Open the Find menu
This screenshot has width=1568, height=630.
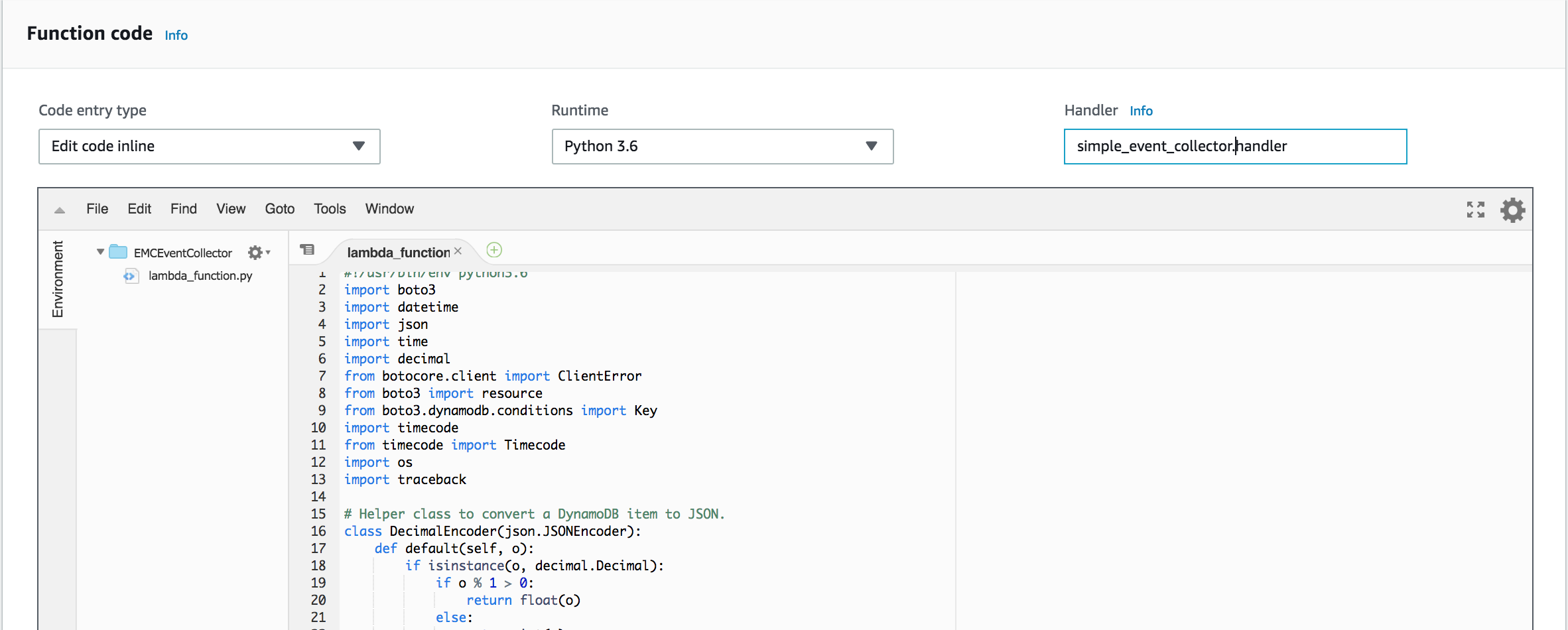pos(184,209)
